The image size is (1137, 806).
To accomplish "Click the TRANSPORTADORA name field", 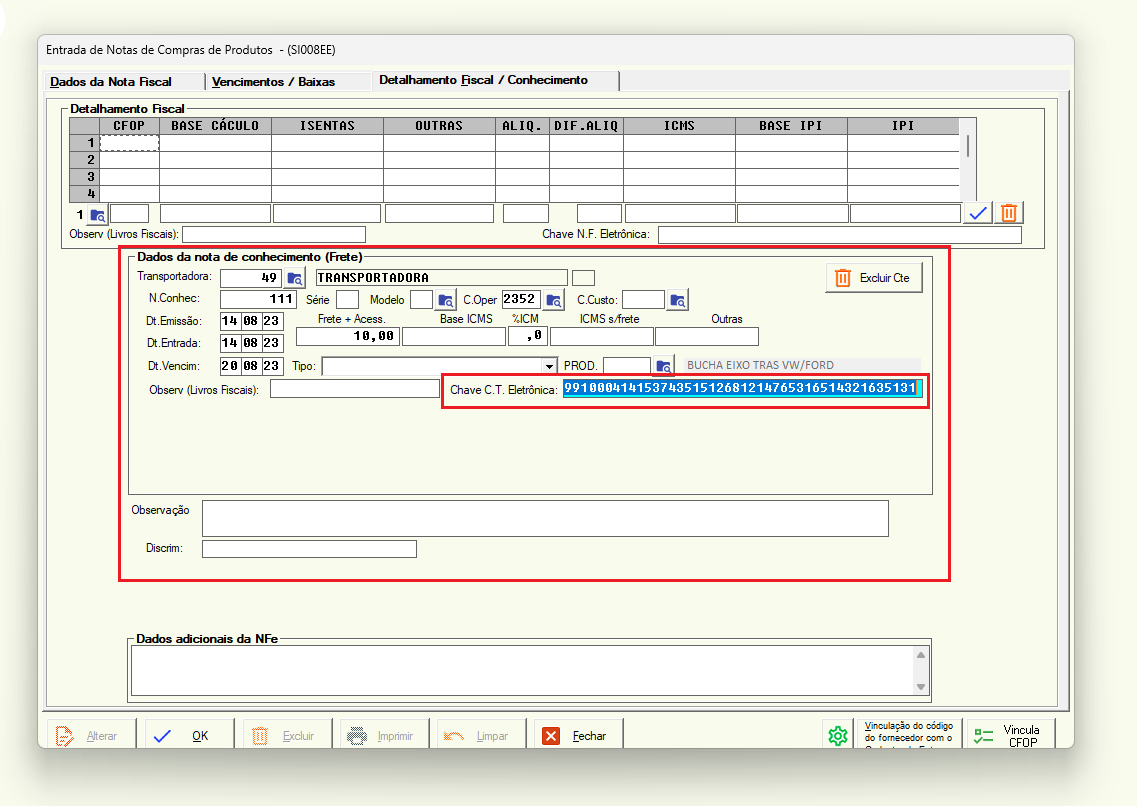I will point(442,278).
